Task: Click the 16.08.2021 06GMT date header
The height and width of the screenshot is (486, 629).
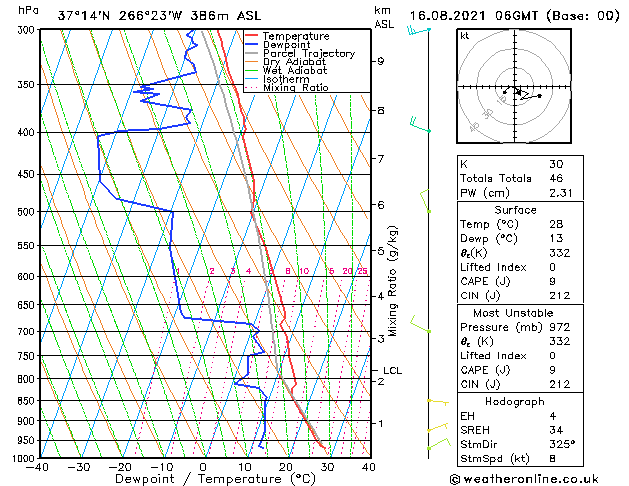Action: (474, 16)
